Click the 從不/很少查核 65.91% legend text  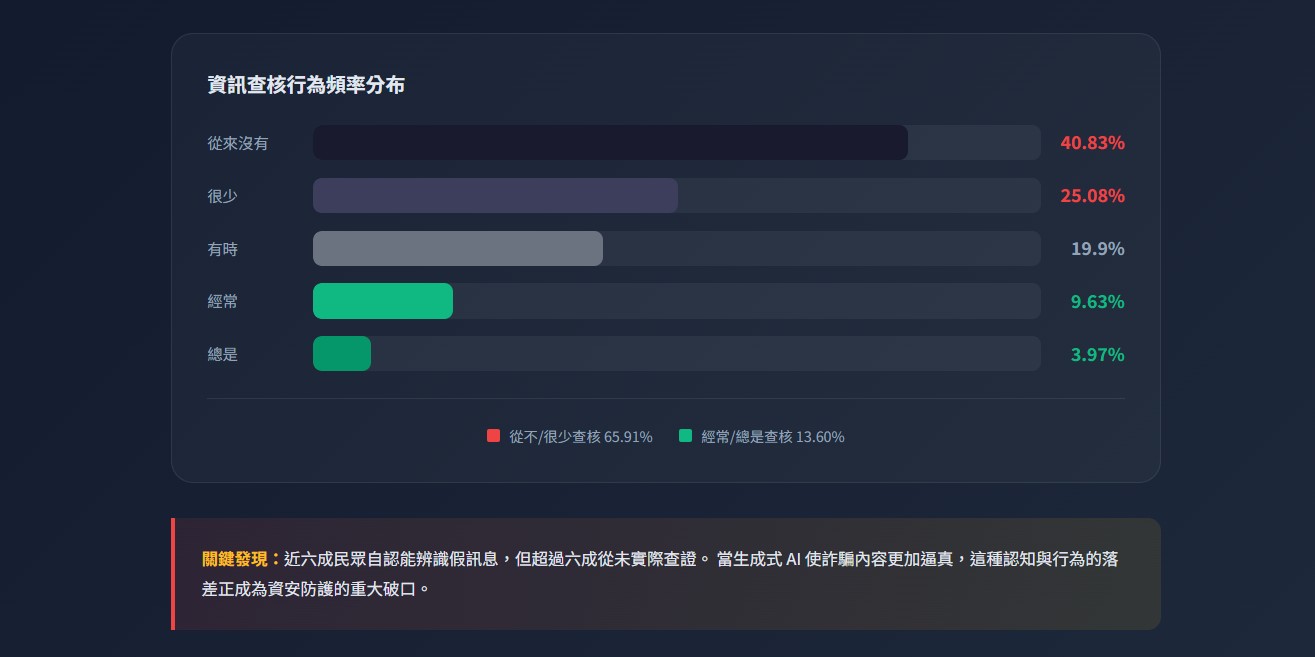click(580, 437)
